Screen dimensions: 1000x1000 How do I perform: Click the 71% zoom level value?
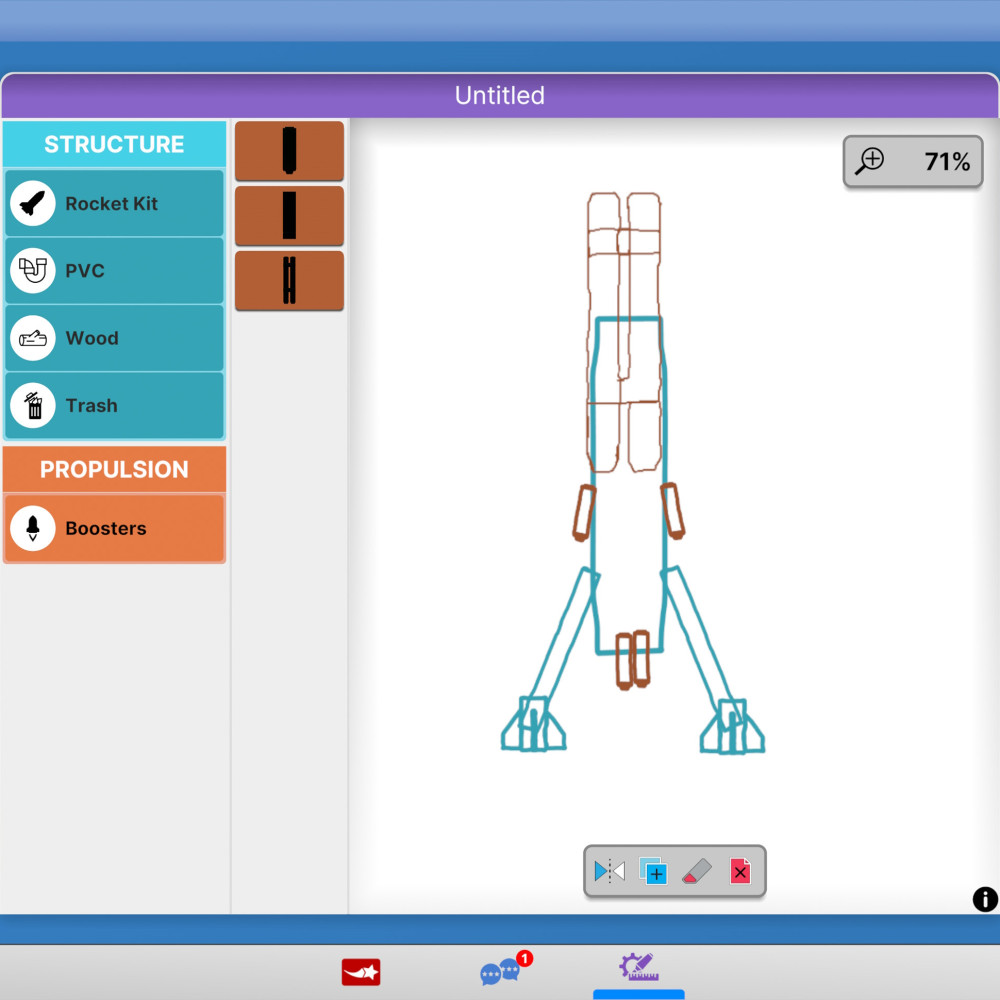point(947,161)
